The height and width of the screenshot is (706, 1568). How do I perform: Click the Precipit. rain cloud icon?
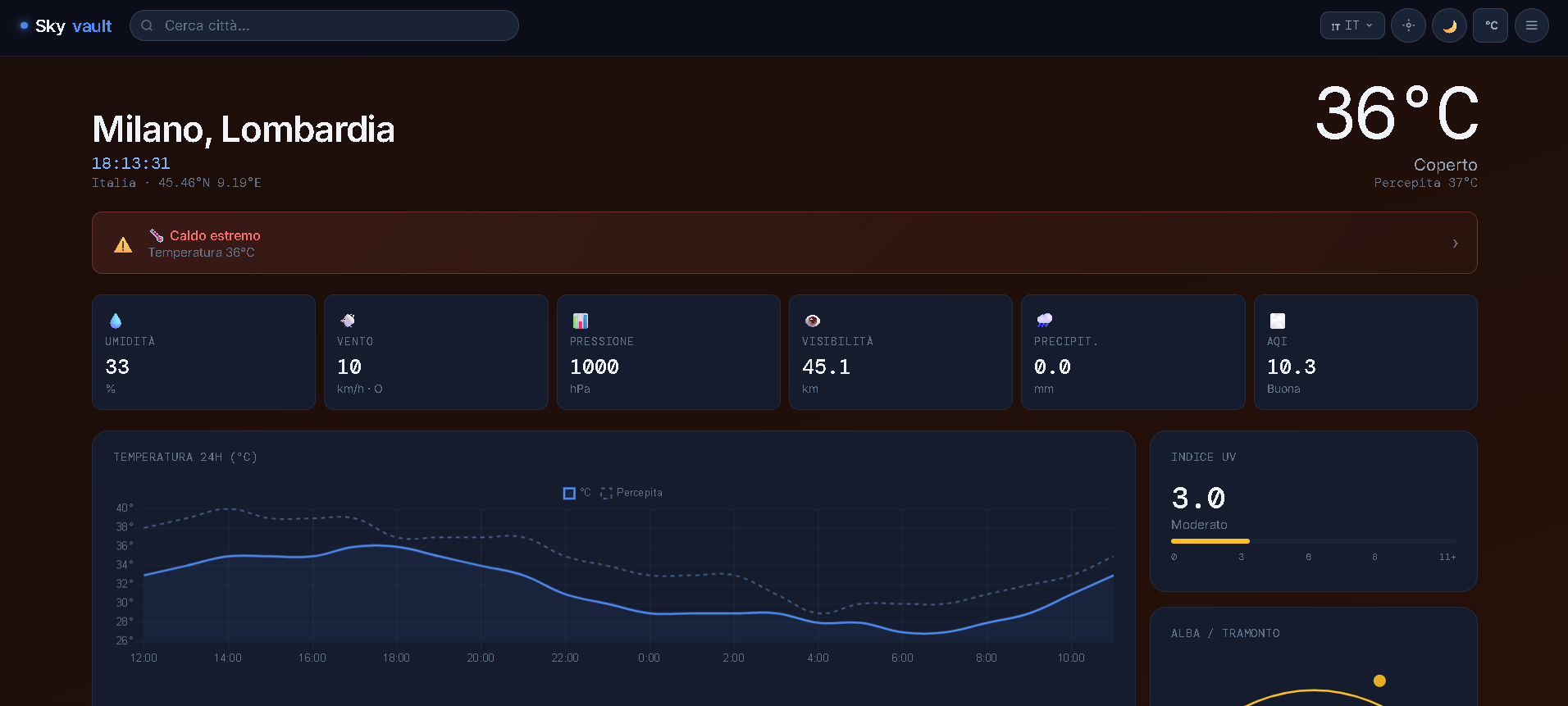(1045, 321)
